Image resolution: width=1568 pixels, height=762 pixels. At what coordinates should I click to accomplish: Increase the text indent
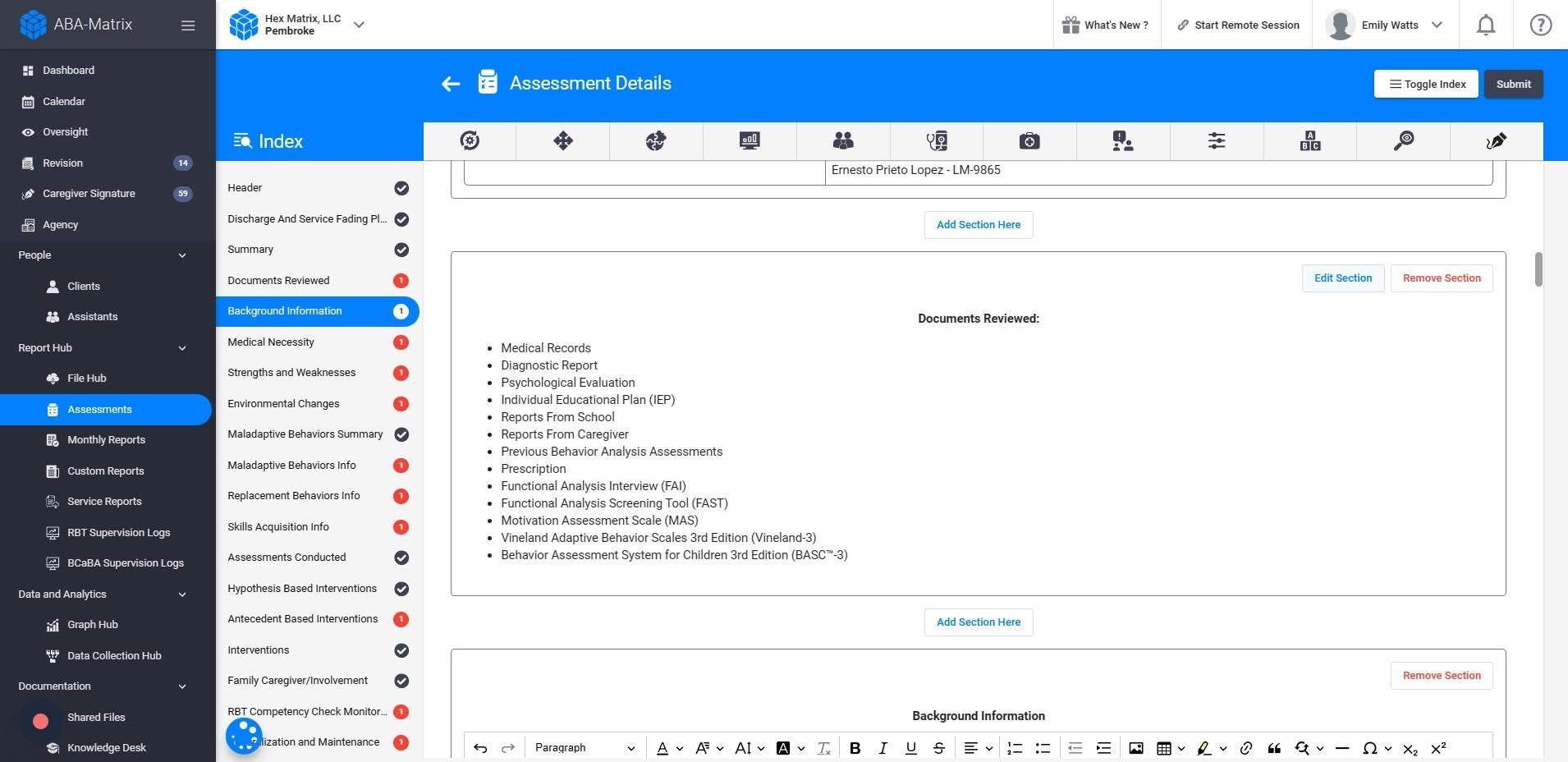[x=1103, y=748]
